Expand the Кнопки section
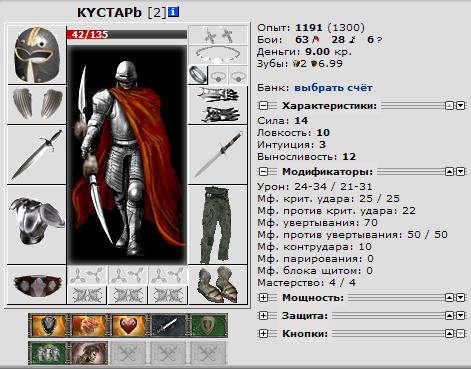The image size is (471, 370). click(263, 333)
